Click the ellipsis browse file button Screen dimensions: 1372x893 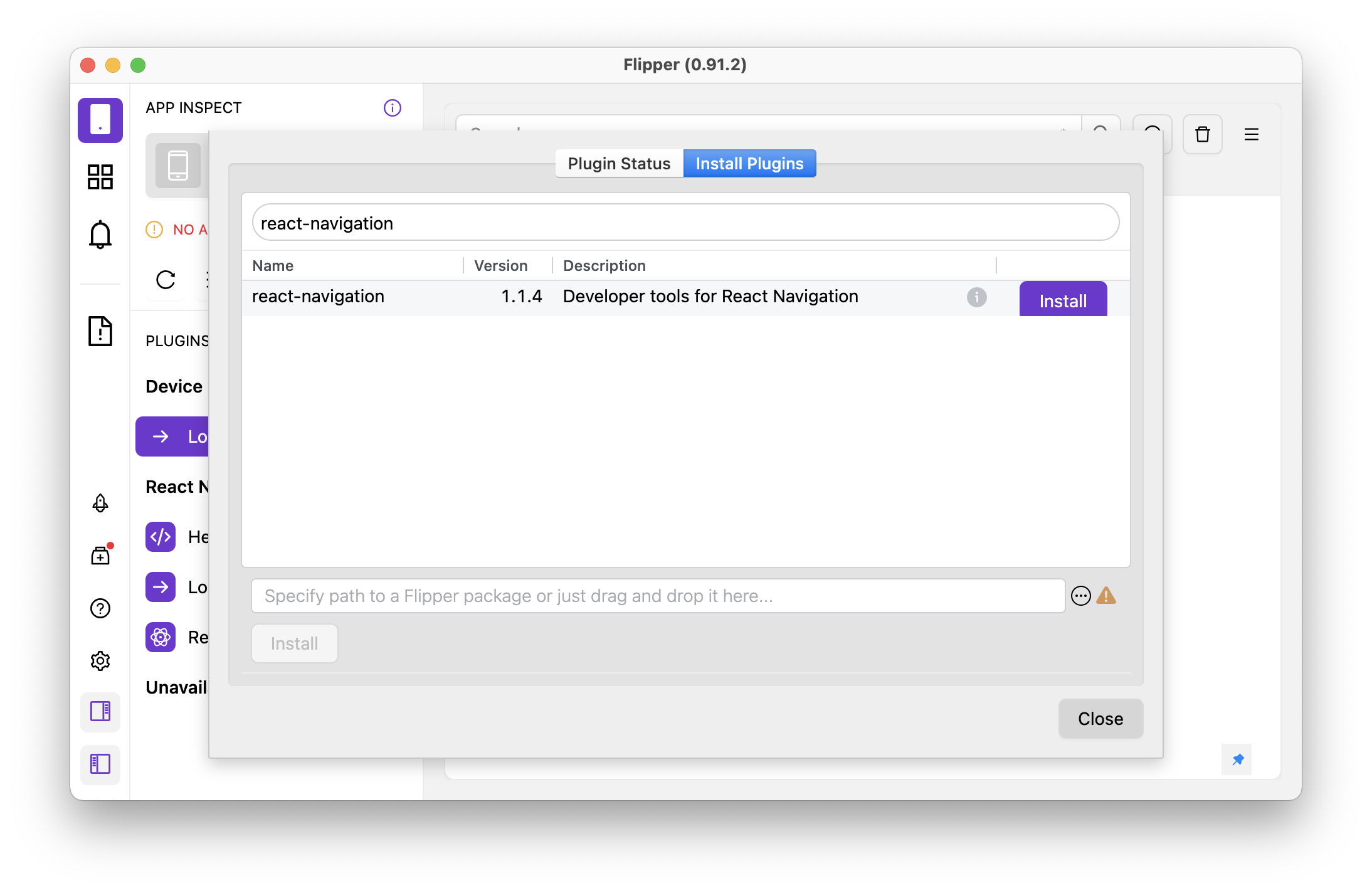tap(1080, 596)
